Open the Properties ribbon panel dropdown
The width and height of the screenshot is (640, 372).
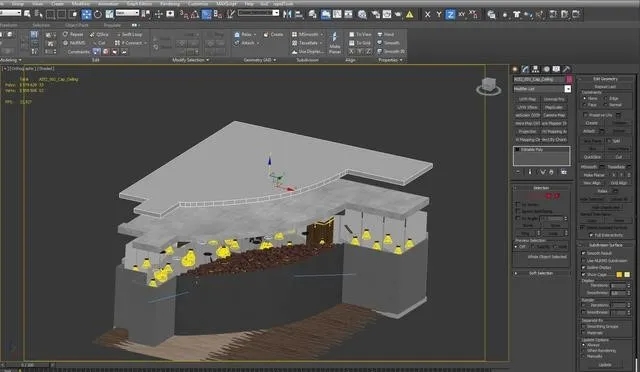click(391, 60)
